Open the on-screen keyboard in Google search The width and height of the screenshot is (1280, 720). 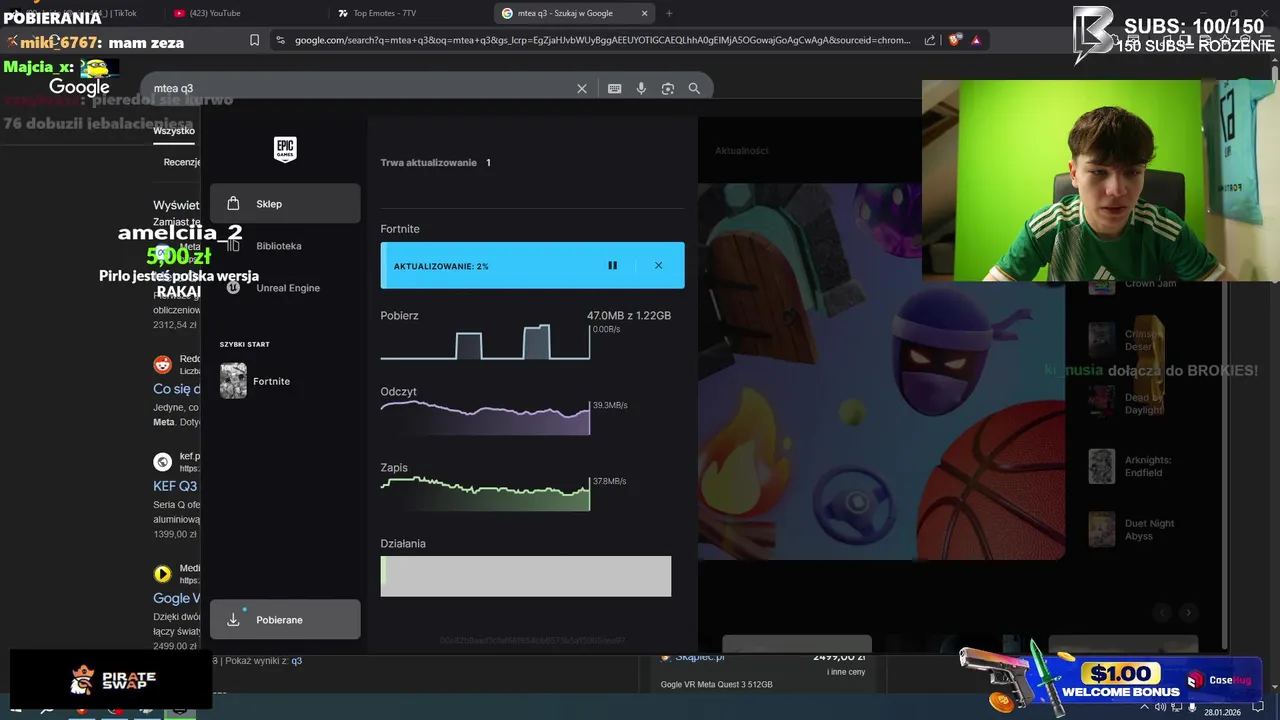(615, 89)
